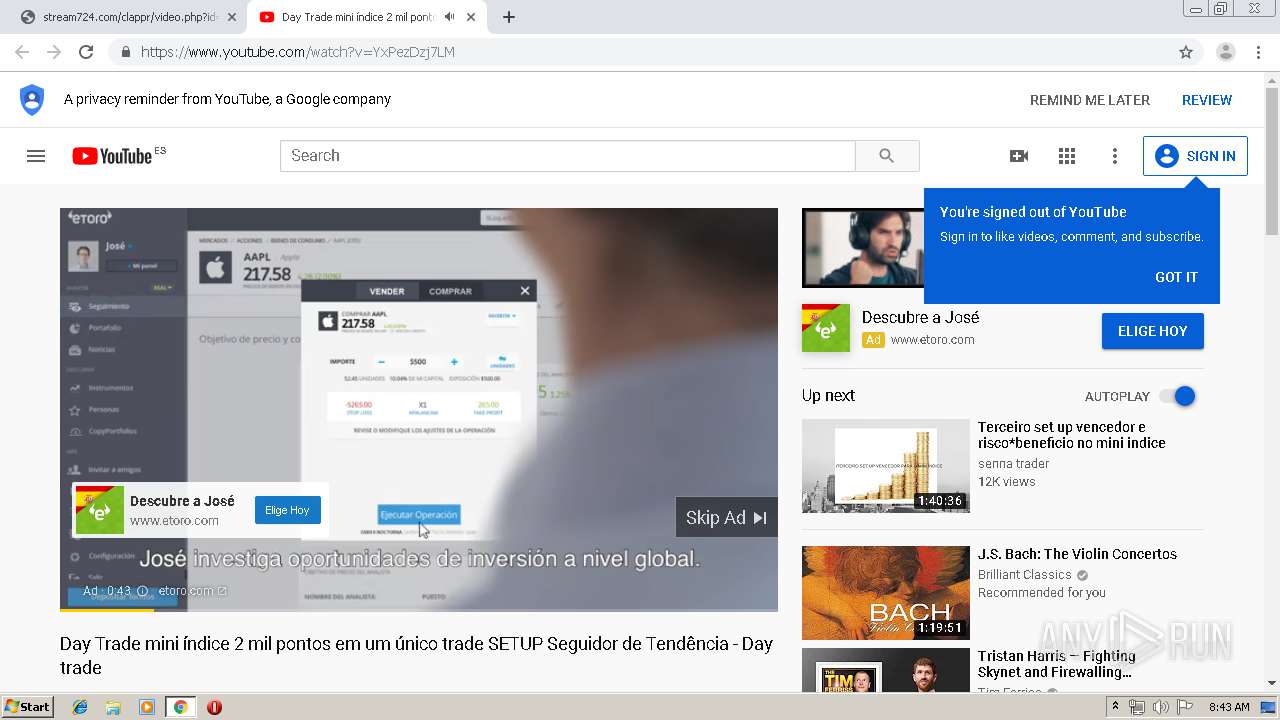Open the Opera icon in taskbar
The image size is (1280, 720).
(x=214, y=707)
